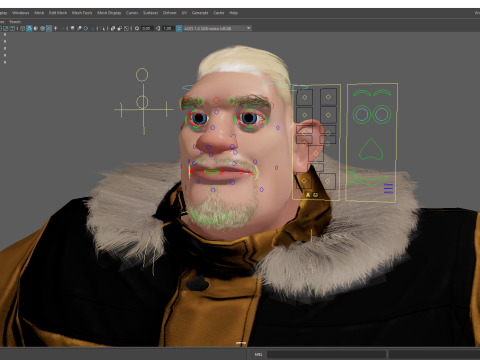
Task: Reset gamma using gamma icon
Action: (158, 28)
